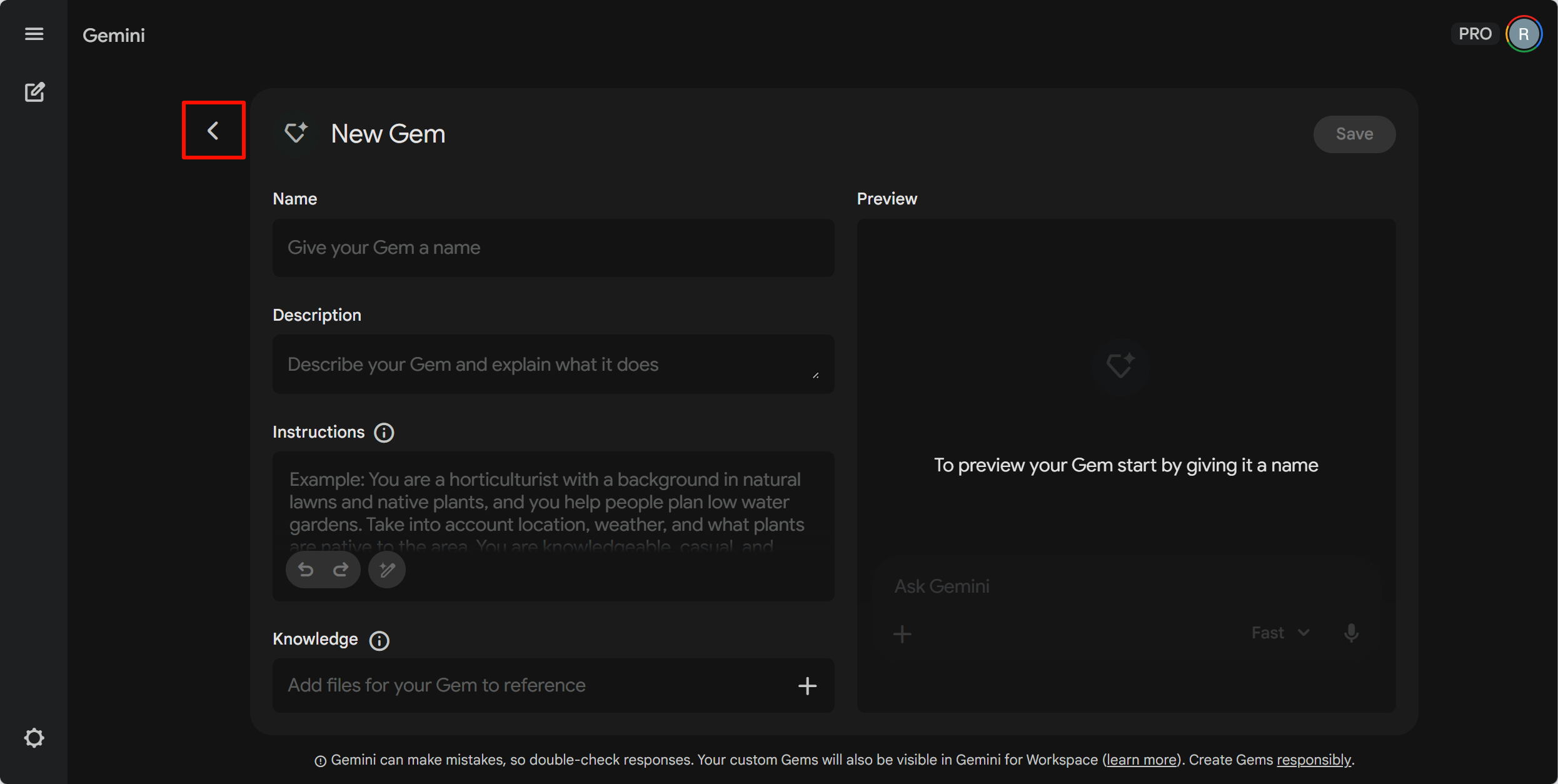Open the Fast model dropdown
This screenshot has height=784, width=1558.
[1280, 633]
